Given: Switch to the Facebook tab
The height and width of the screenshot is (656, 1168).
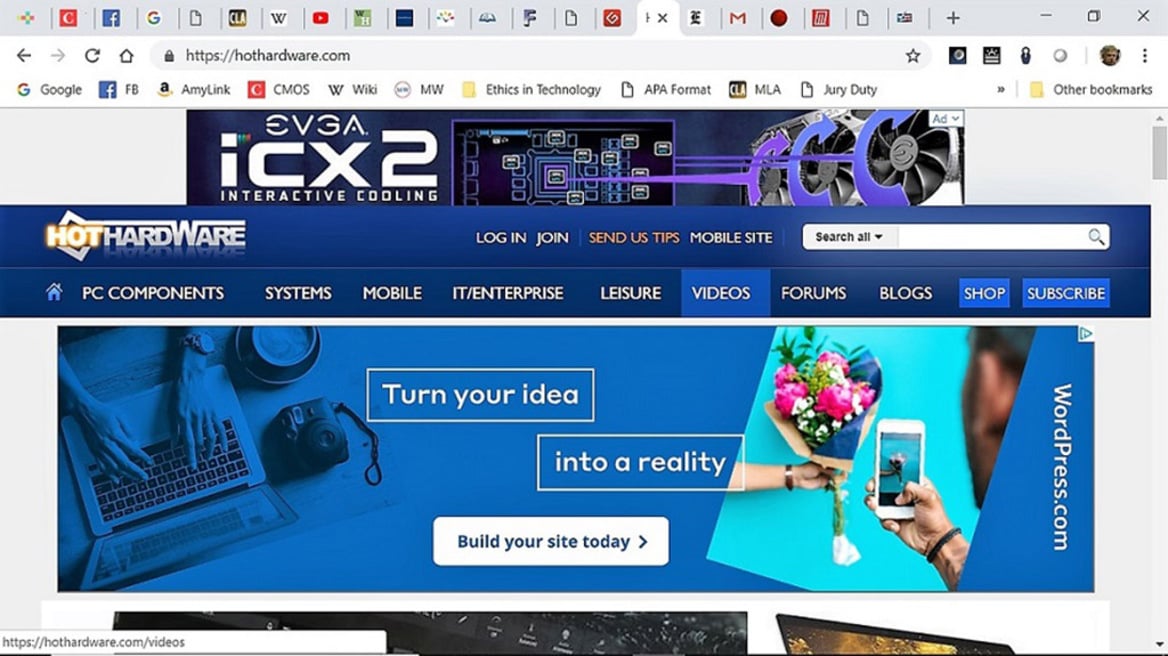Looking at the screenshot, I should pyautogui.click(x=111, y=18).
